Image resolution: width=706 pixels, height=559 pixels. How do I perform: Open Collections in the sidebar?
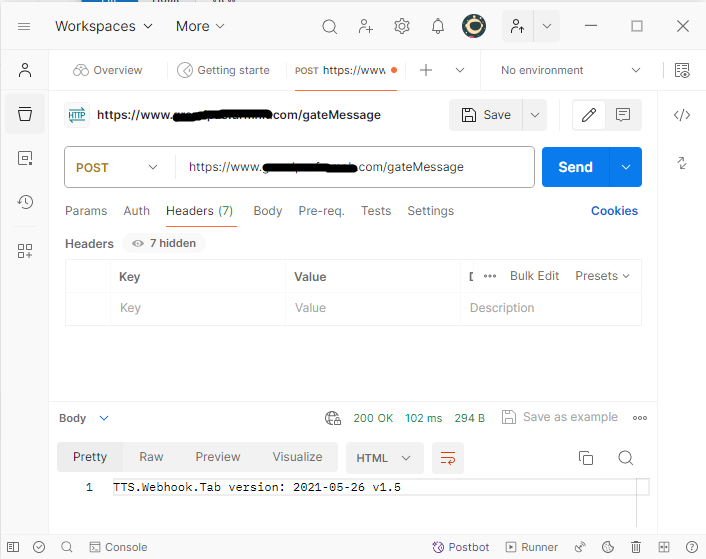[x=25, y=114]
